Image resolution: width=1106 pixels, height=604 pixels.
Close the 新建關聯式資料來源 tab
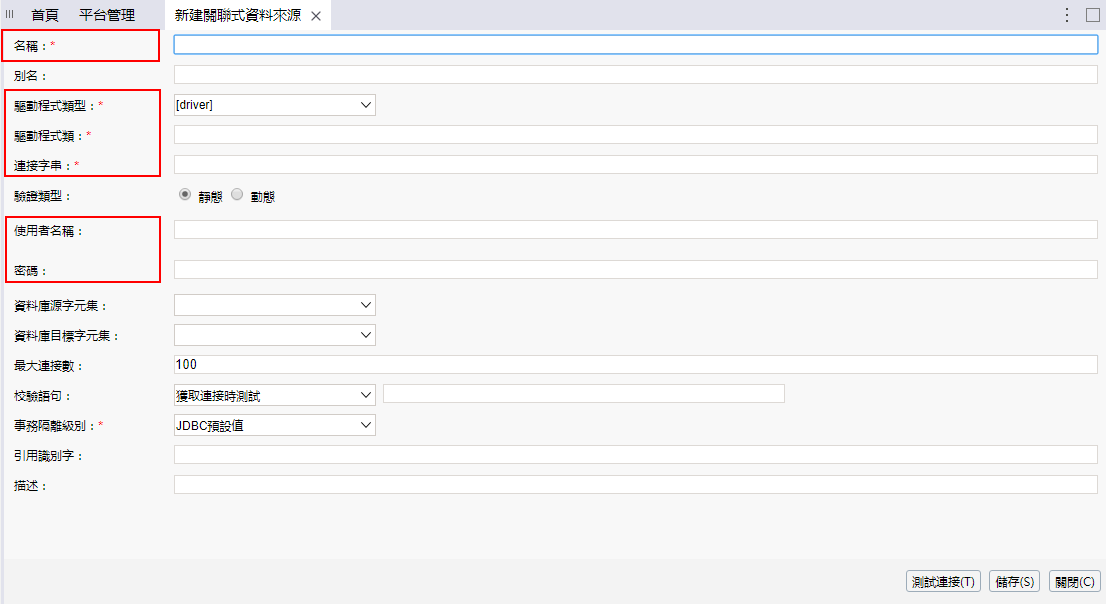coord(316,16)
